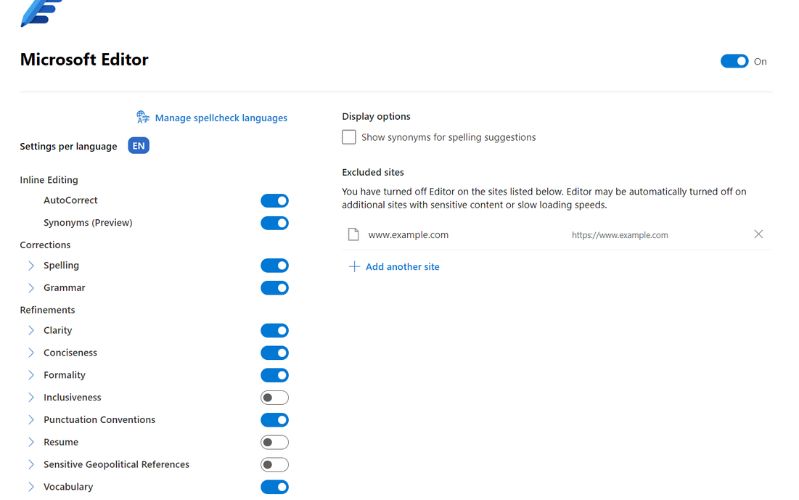Remove www.example.com from excluded sites
Image resolution: width=799 pixels, height=500 pixels.
pos(758,234)
